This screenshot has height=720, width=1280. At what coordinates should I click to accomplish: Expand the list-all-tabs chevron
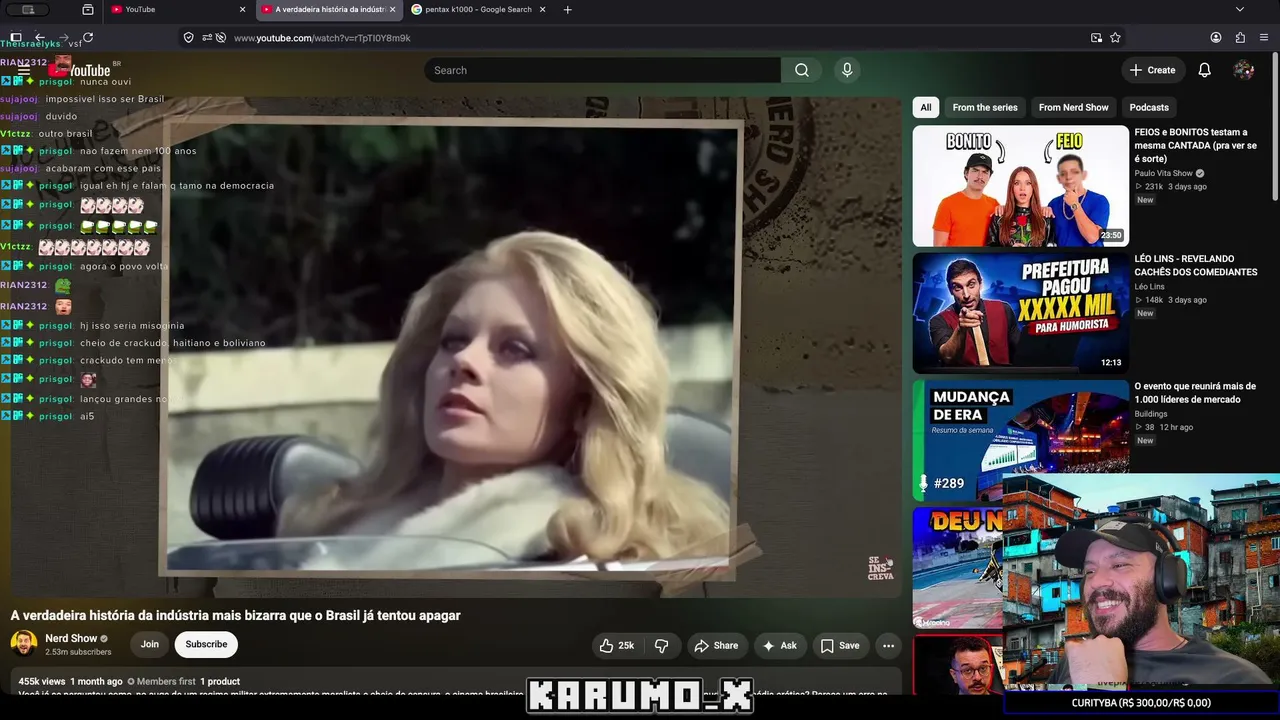click(x=1240, y=10)
